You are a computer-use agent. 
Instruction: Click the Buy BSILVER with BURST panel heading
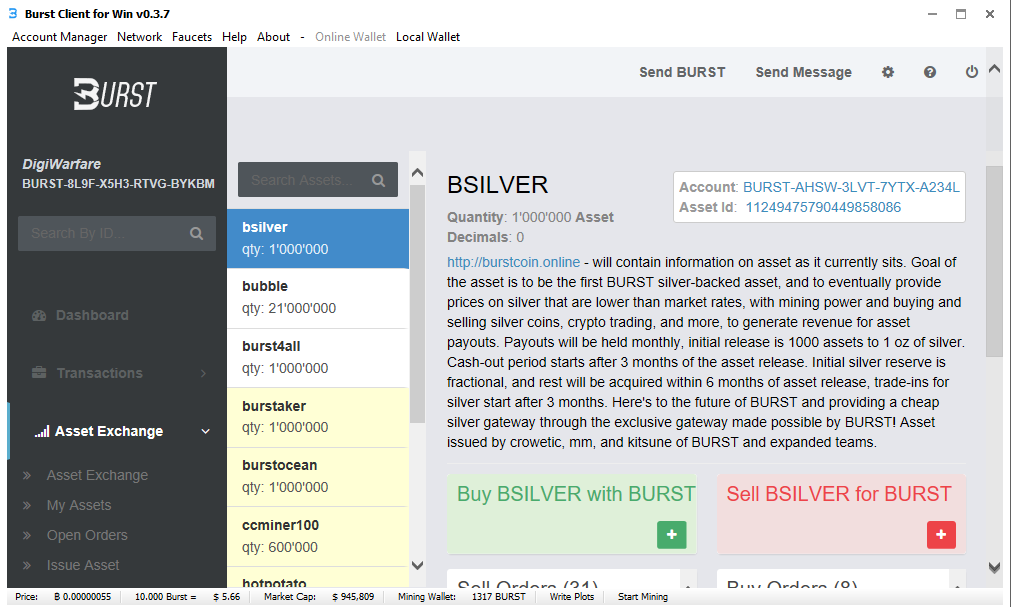(x=576, y=494)
